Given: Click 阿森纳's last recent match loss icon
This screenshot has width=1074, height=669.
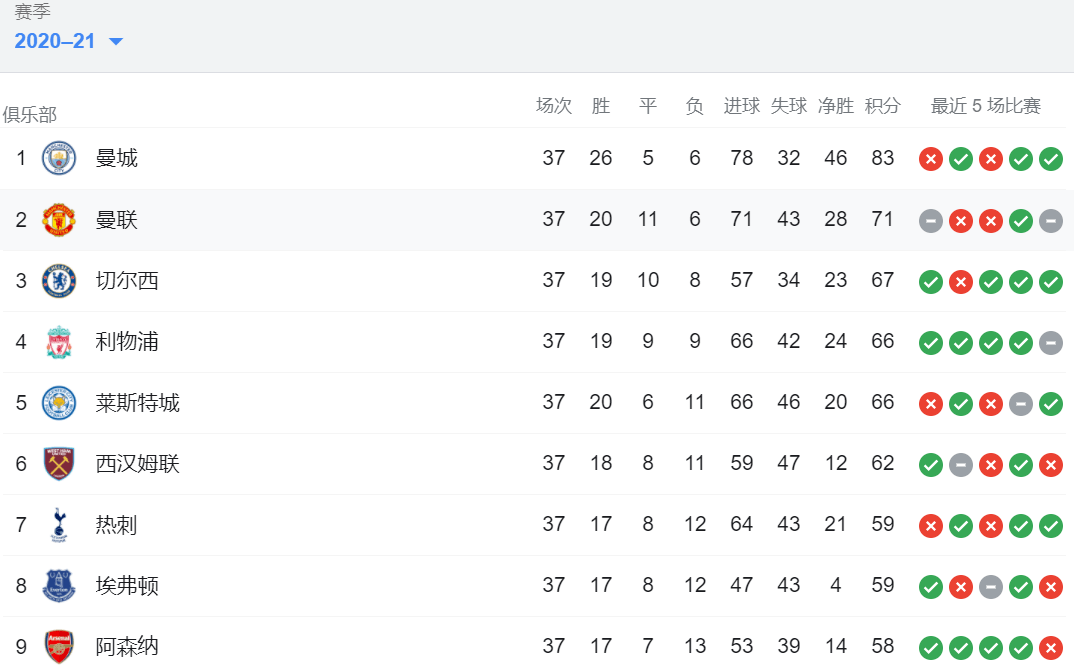Looking at the screenshot, I should pyautogui.click(x=1051, y=648).
